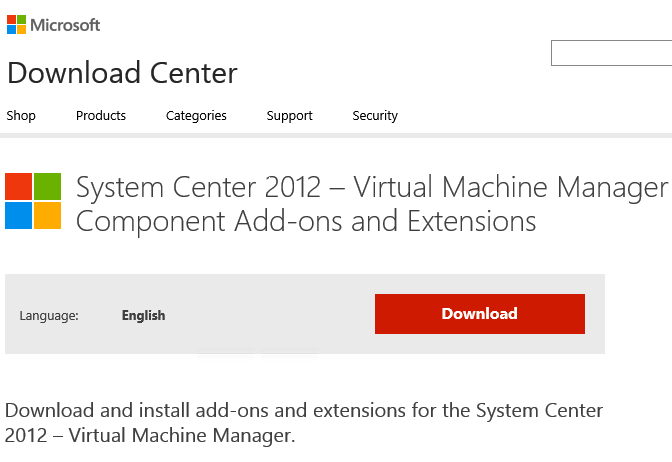The height and width of the screenshot is (462, 672).
Task: Click the green square of large product logo
Action: pos(47,186)
